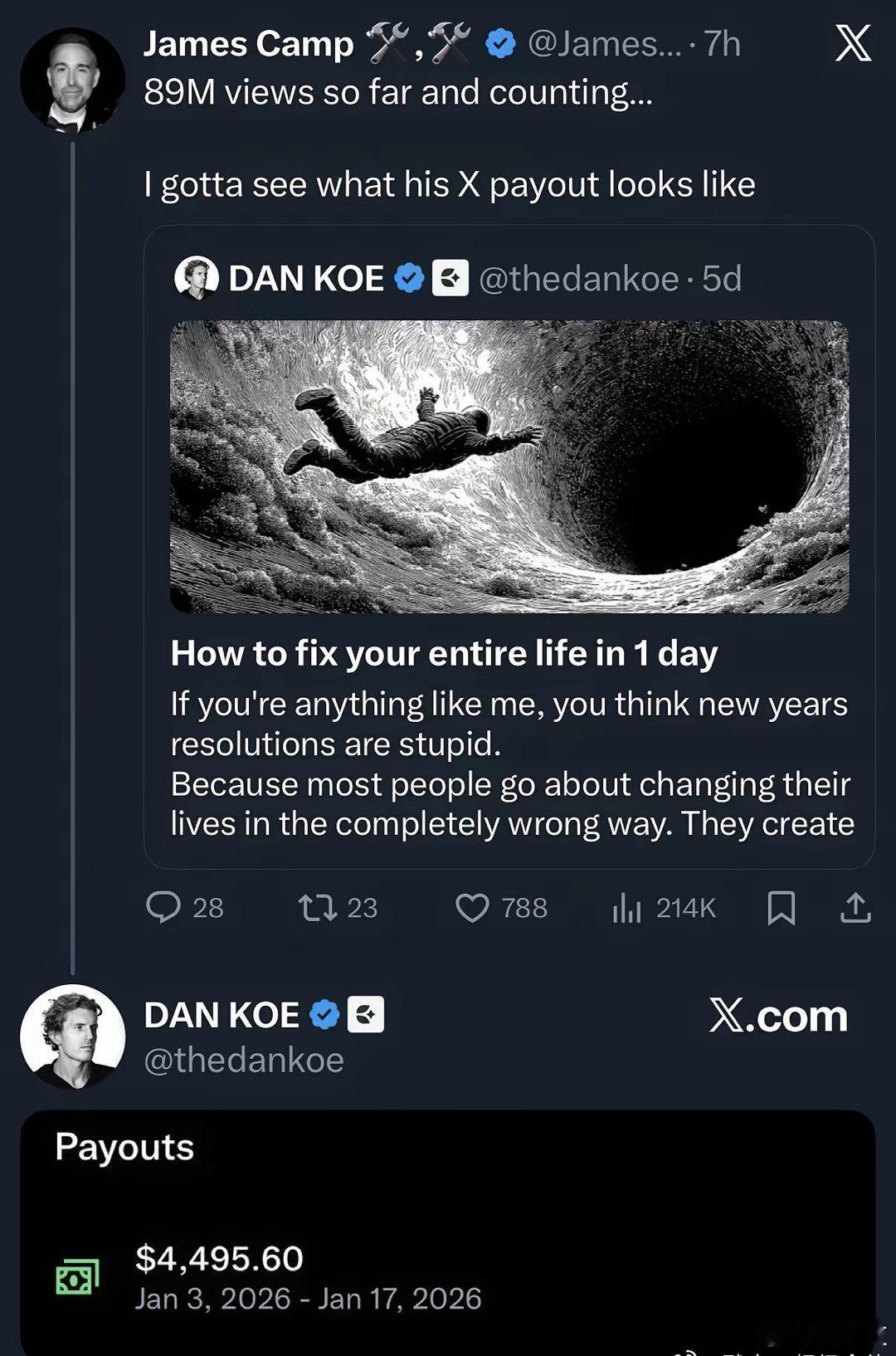Image resolution: width=896 pixels, height=1356 pixels.
Task: Click the @thedankoe handle in quoted post
Action: point(579,278)
